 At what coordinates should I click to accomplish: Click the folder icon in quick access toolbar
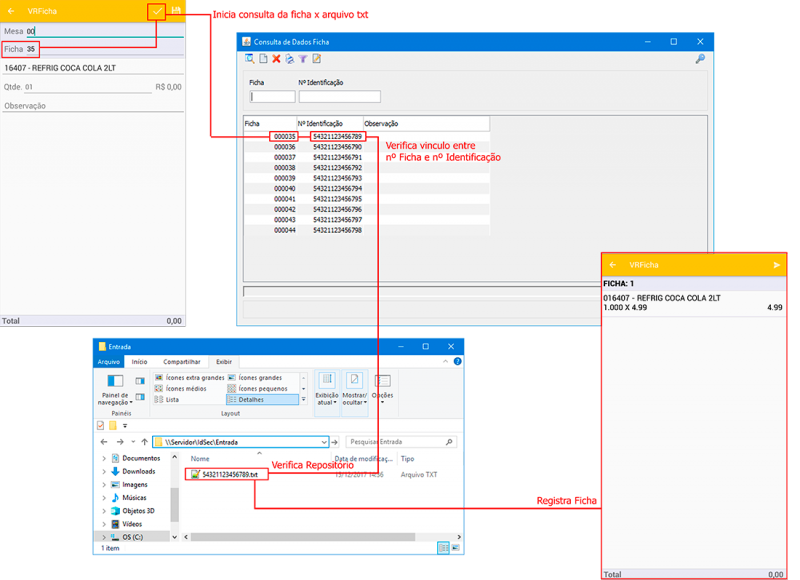pyautogui.click(x=113, y=425)
